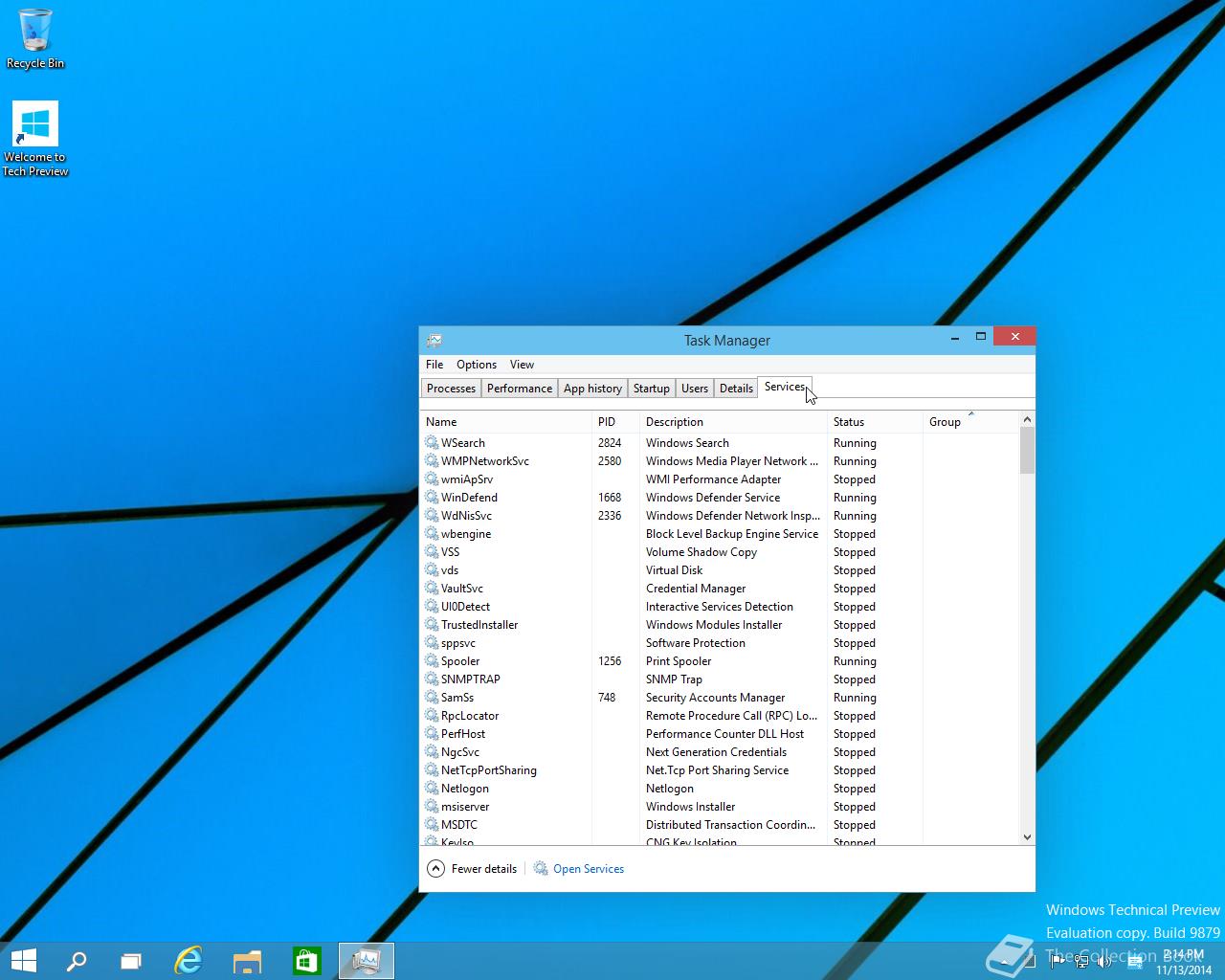The width and height of the screenshot is (1225, 980).
Task: Open the File menu
Action: [x=434, y=364]
